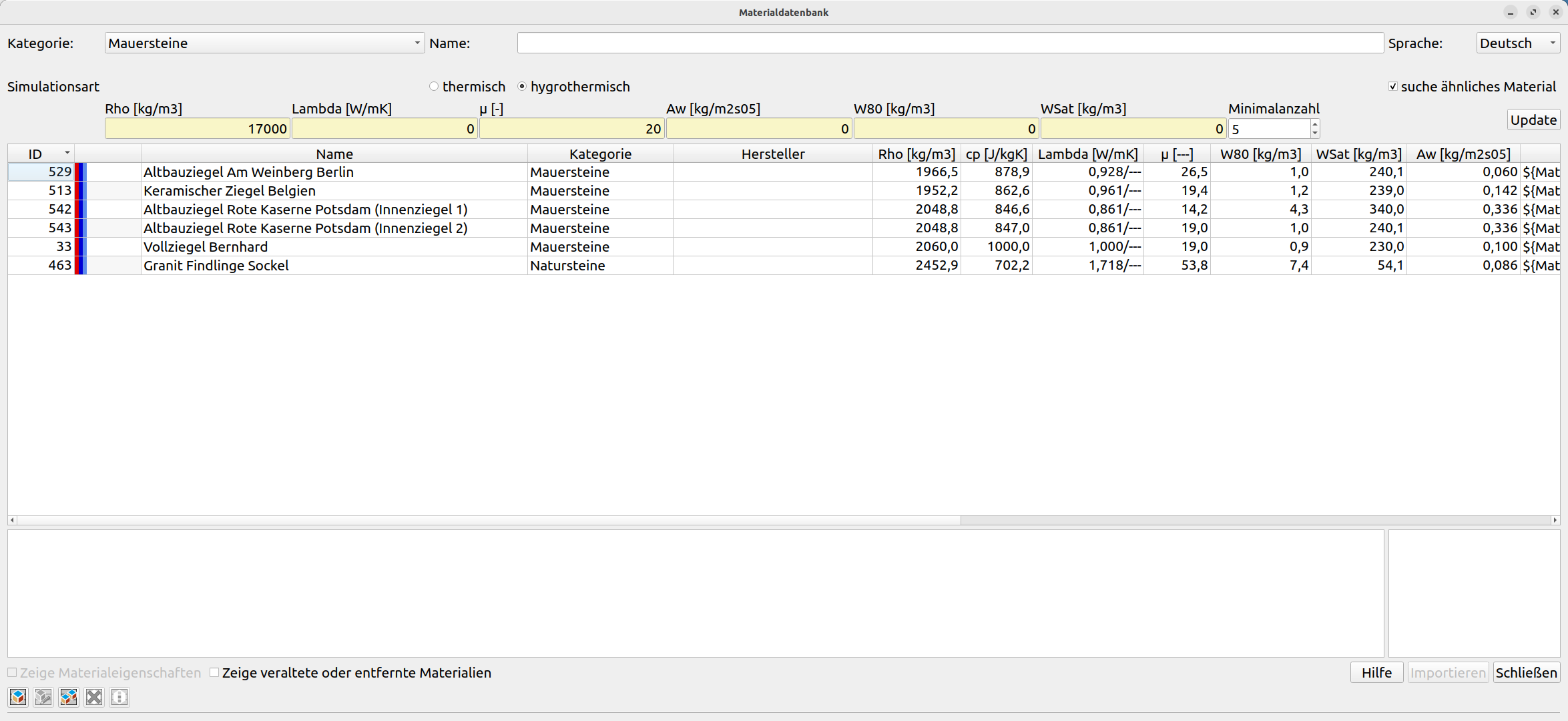Screen dimensions: 1568x721
Task: Click the Aw filter input field
Action: [759, 129]
